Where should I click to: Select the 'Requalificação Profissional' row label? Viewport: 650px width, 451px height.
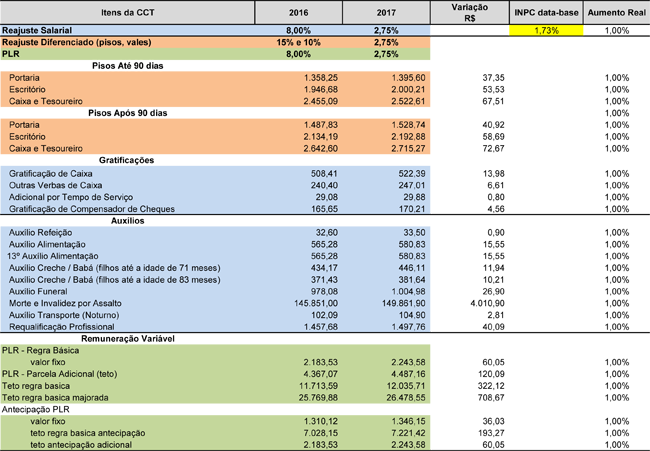point(62,327)
